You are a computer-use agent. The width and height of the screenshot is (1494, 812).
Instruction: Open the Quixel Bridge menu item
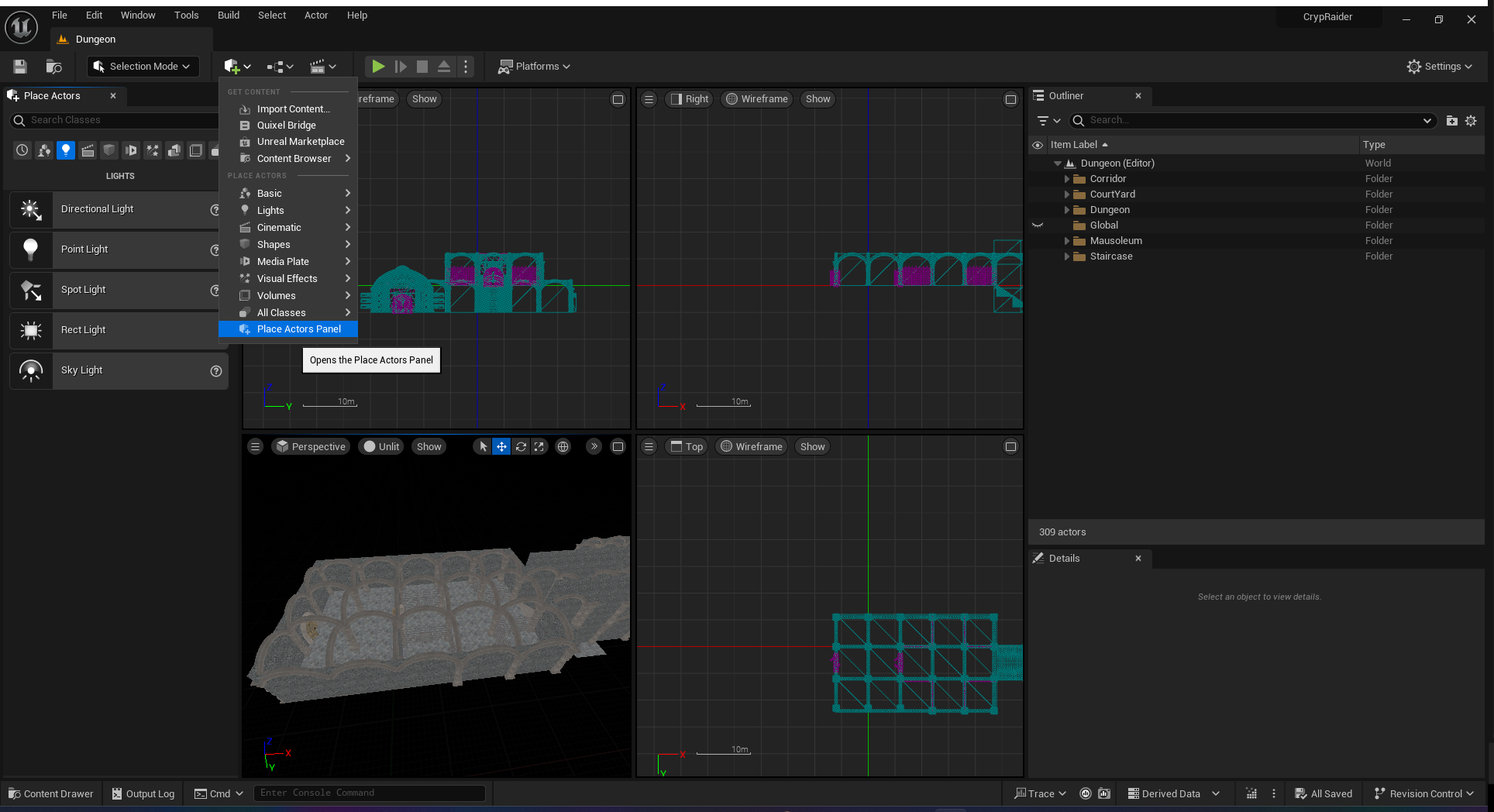[x=286, y=126]
